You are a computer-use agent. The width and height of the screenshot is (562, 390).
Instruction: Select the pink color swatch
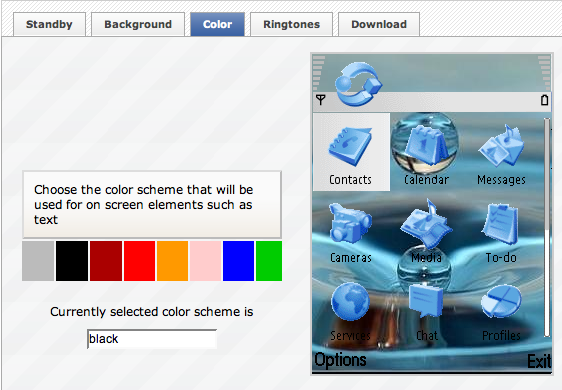click(205, 261)
